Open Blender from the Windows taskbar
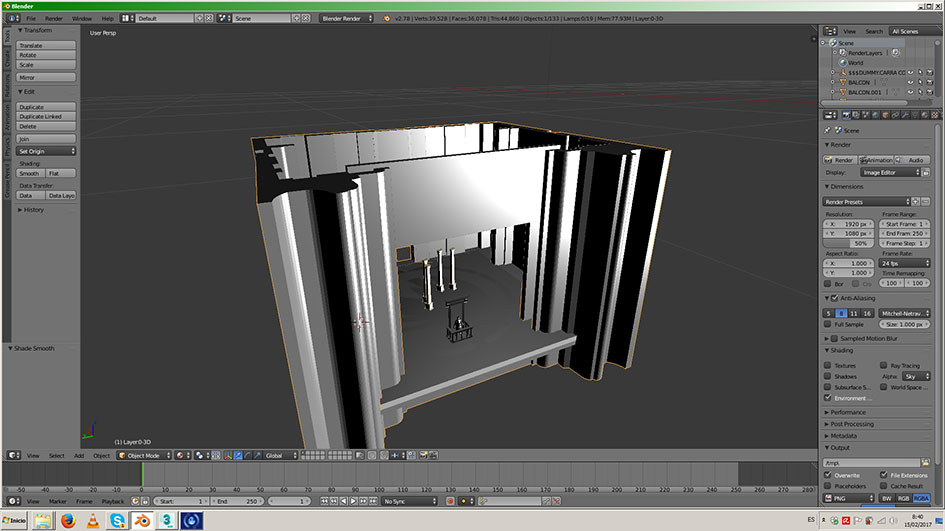The height and width of the screenshot is (531, 945). pyautogui.click(x=142, y=520)
